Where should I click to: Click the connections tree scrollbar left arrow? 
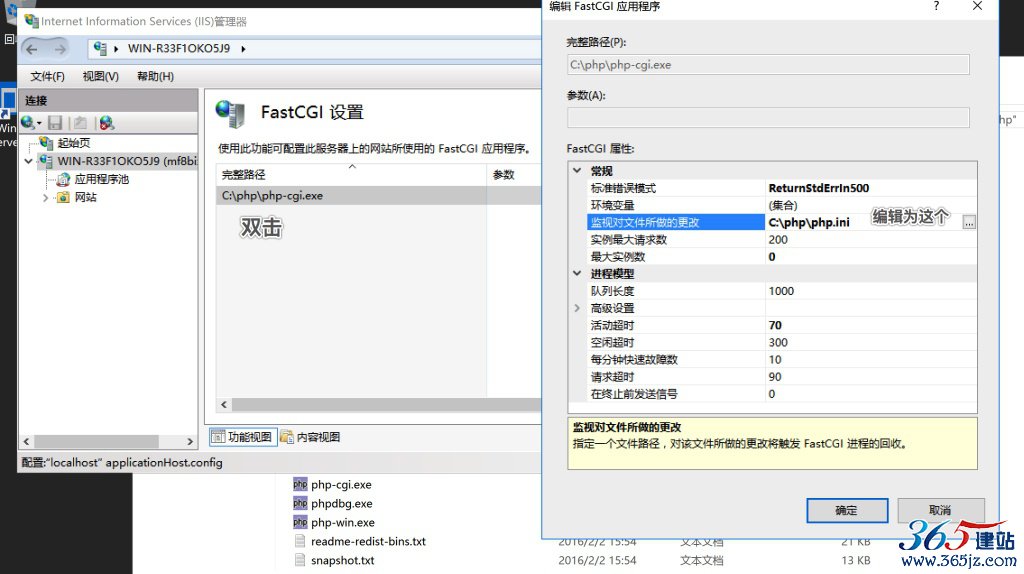(27, 441)
